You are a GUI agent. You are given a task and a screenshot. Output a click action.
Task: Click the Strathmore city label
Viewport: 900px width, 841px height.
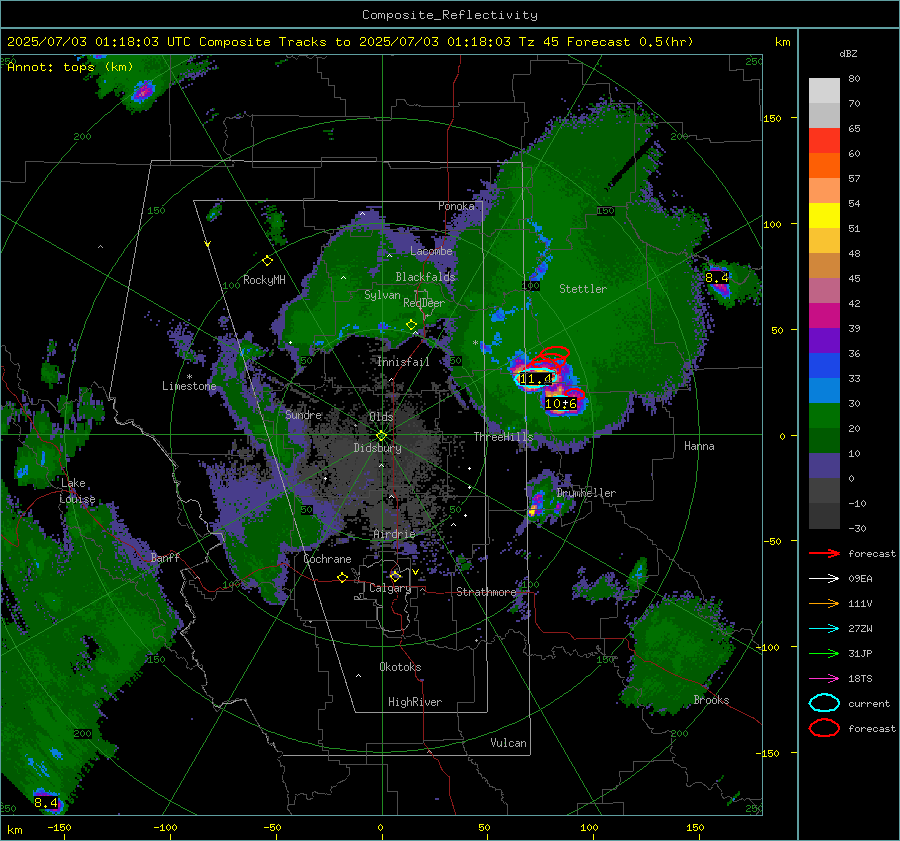486,592
